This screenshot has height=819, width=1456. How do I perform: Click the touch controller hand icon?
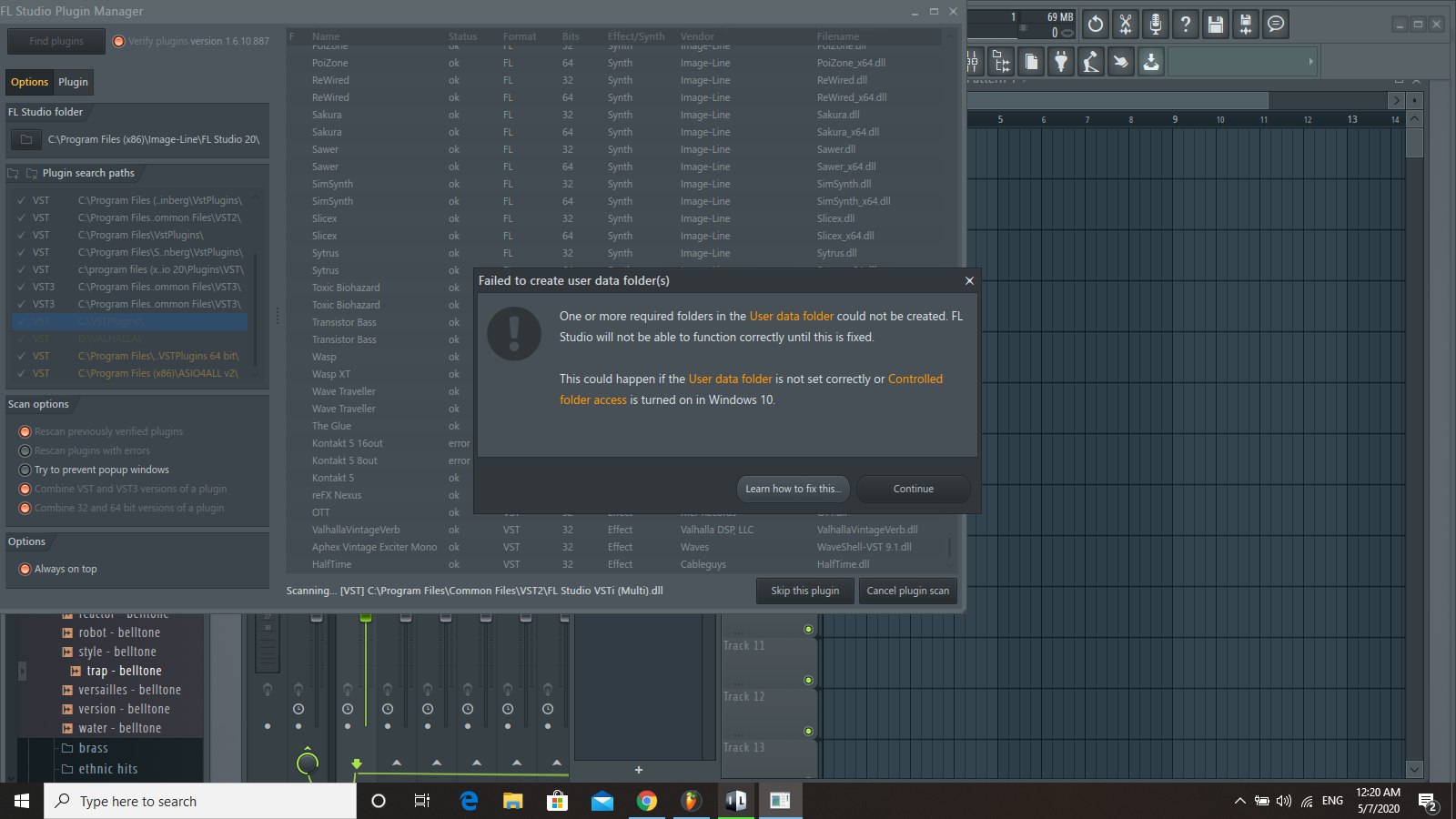[x=1121, y=62]
